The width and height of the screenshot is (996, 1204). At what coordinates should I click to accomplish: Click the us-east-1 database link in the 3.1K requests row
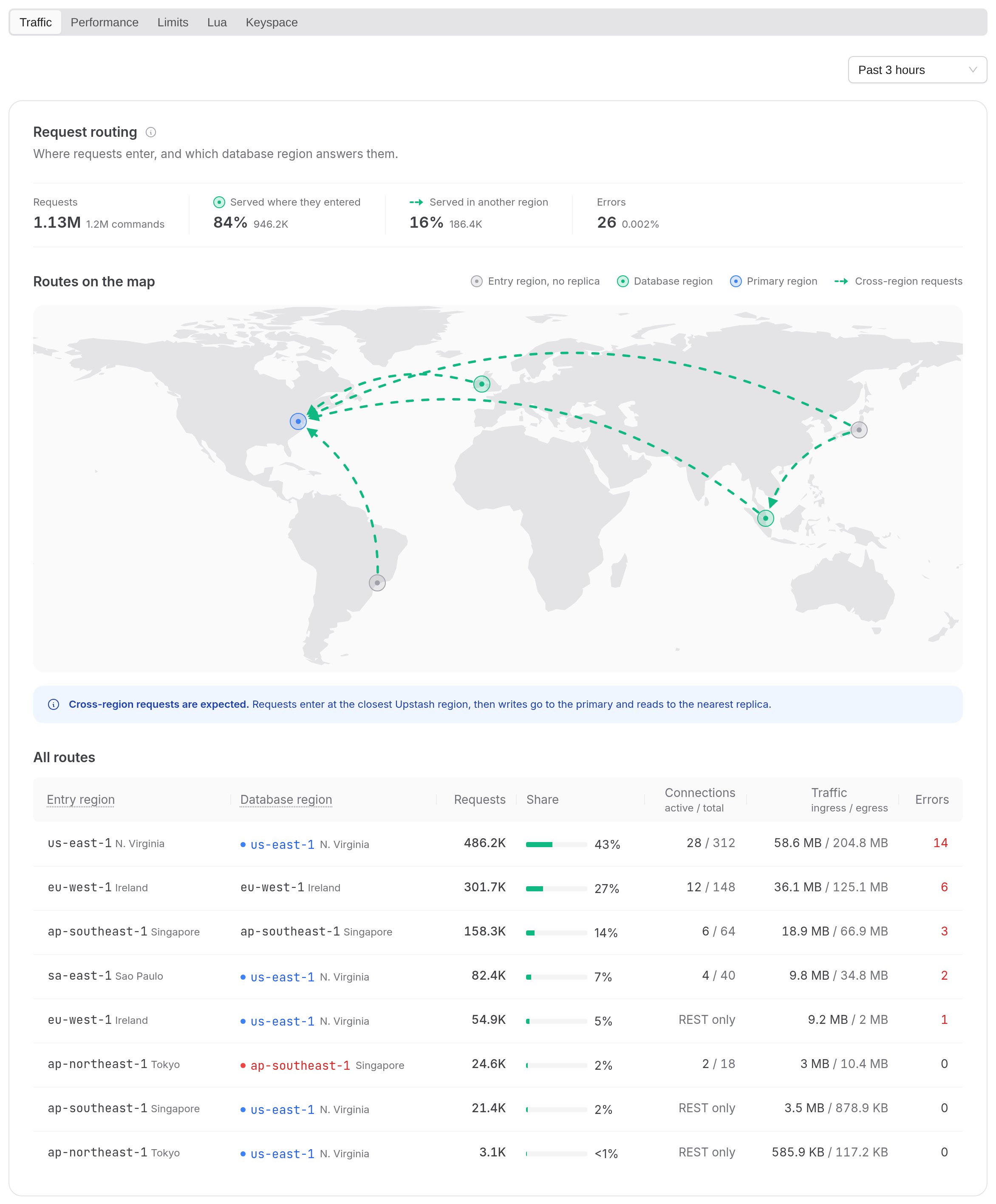(x=282, y=1153)
